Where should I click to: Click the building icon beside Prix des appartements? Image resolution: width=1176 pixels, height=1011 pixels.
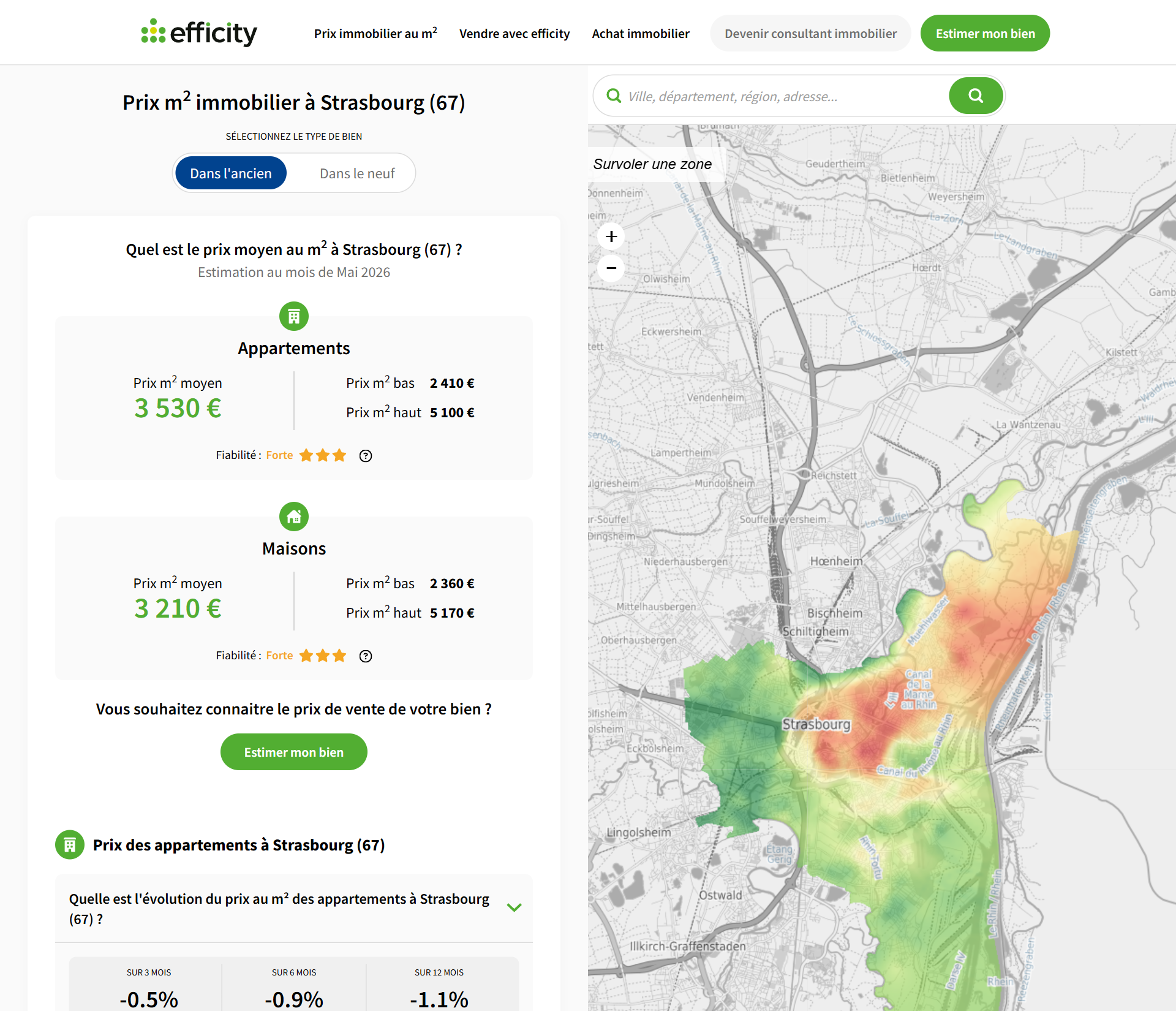coord(70,845)
